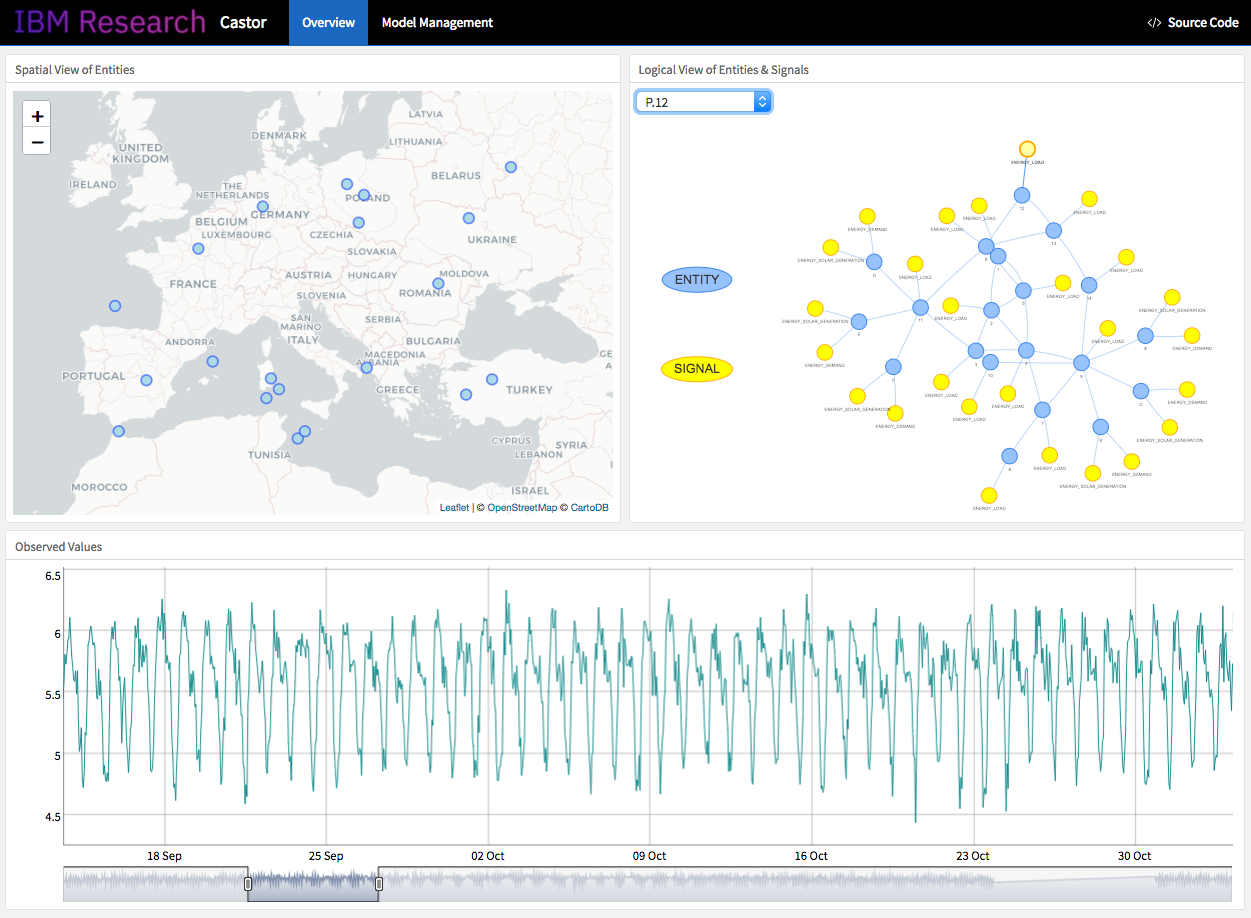
Task: Click entity node D in the graph
Action: pyautogui.click(x=874, y=262)
